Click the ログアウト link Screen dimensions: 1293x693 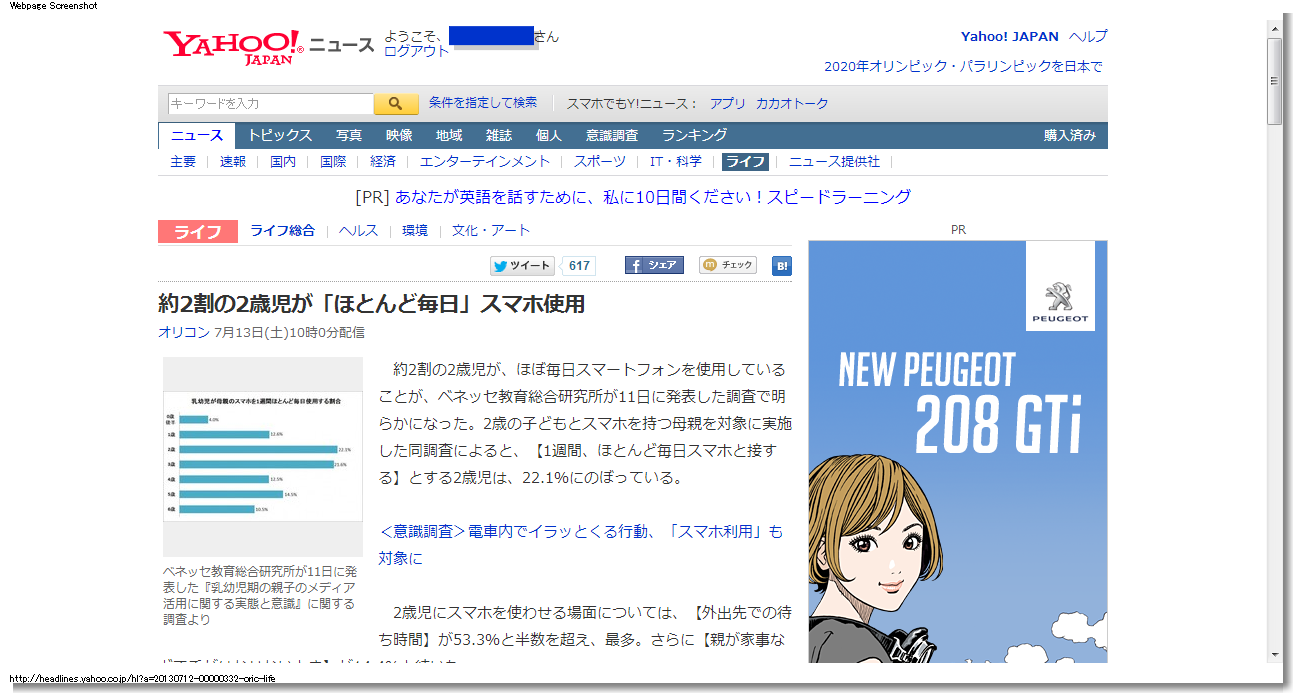416,51
